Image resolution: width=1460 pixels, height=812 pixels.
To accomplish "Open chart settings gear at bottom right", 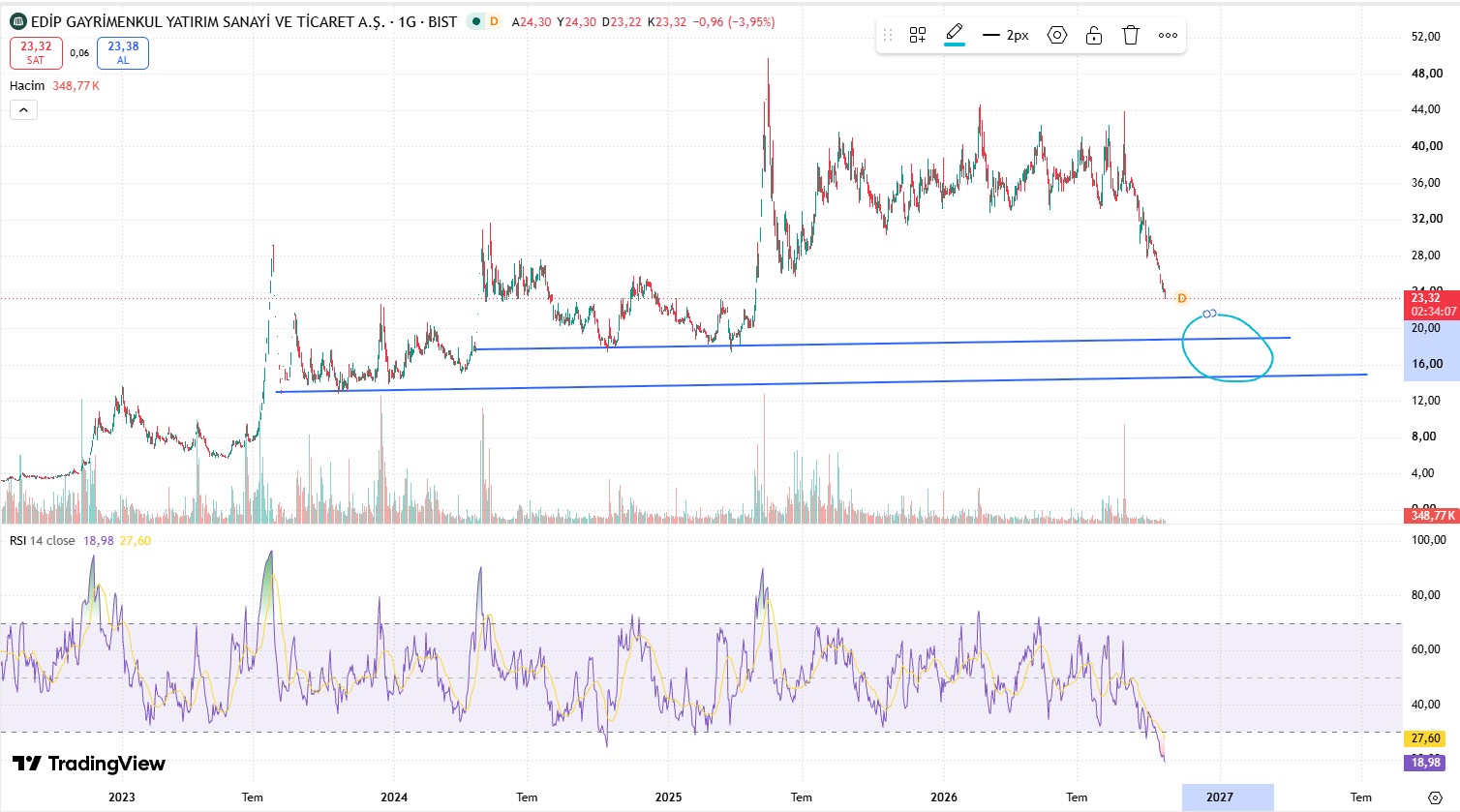I will point(1436,797).
